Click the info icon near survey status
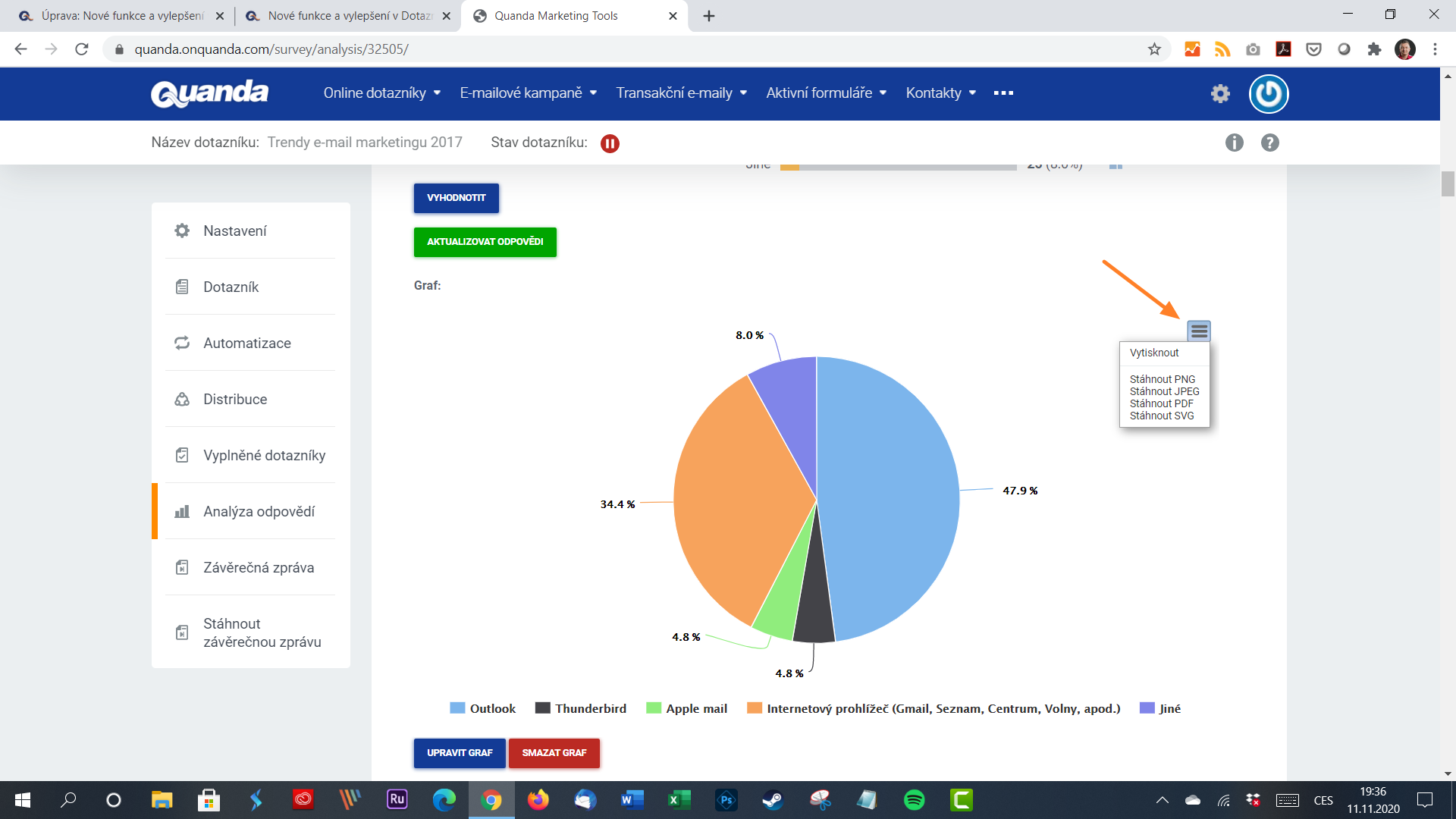The width and height of the screenshot is (1456, 819). tap(1234, 143)
